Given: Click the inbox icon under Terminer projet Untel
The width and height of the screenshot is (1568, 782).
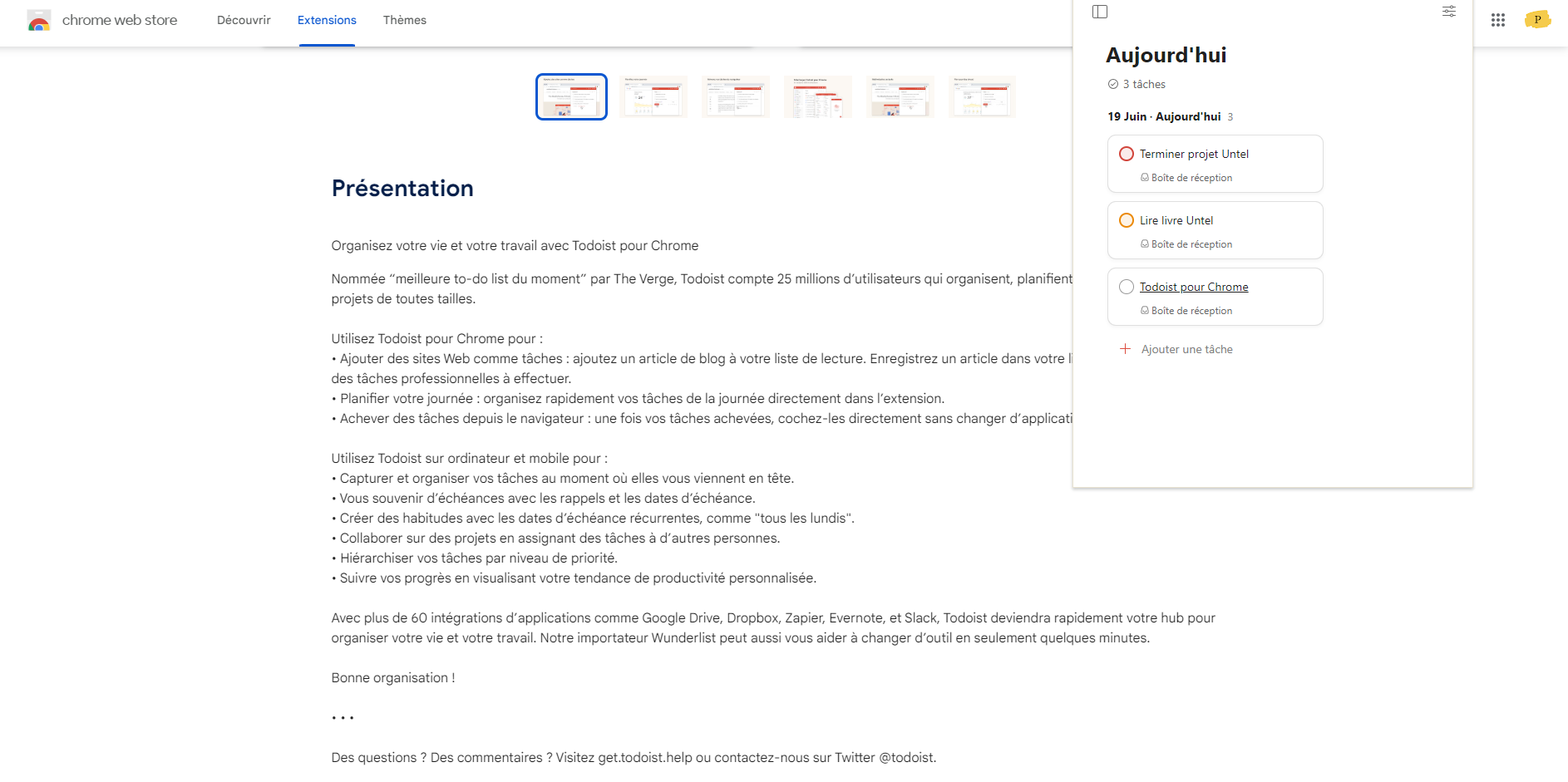Looking at the screenshot, I should click(x=1145, y=177).
